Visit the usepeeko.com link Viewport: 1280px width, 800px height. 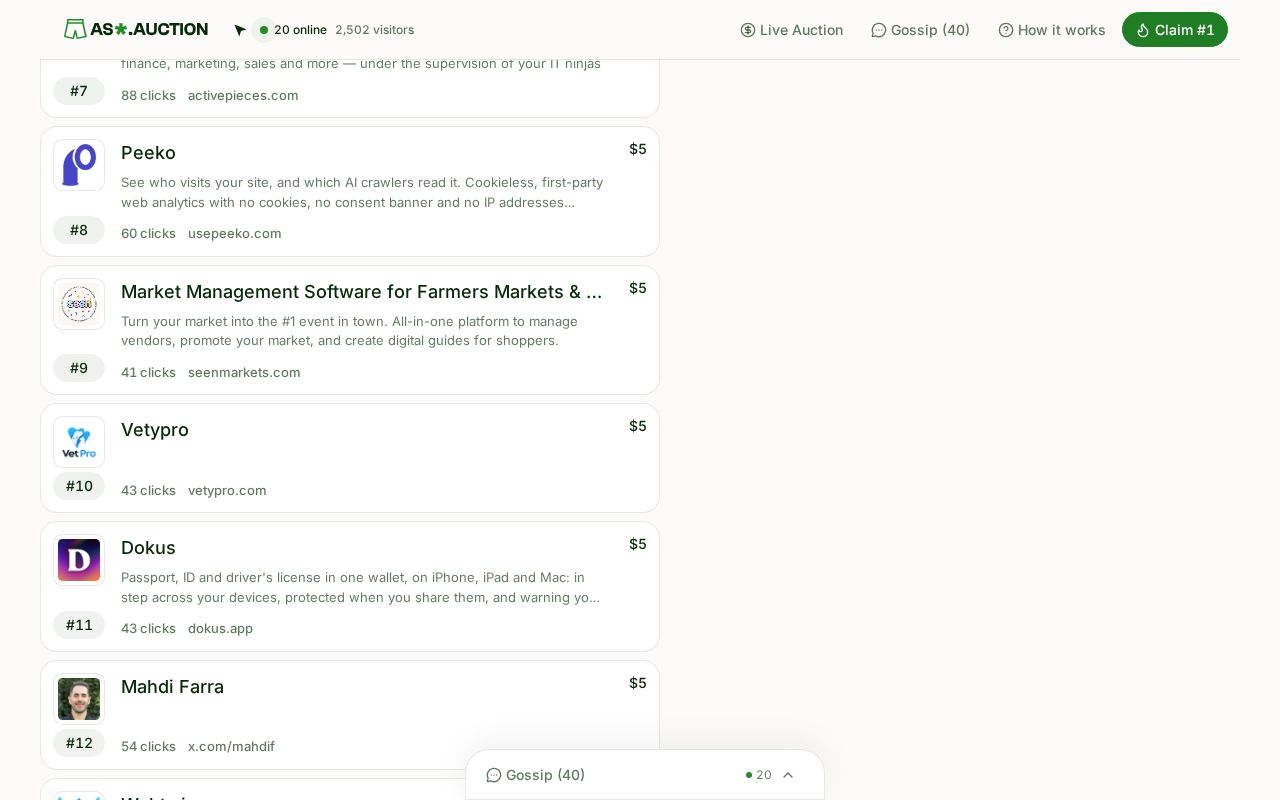tap(235, 233)
